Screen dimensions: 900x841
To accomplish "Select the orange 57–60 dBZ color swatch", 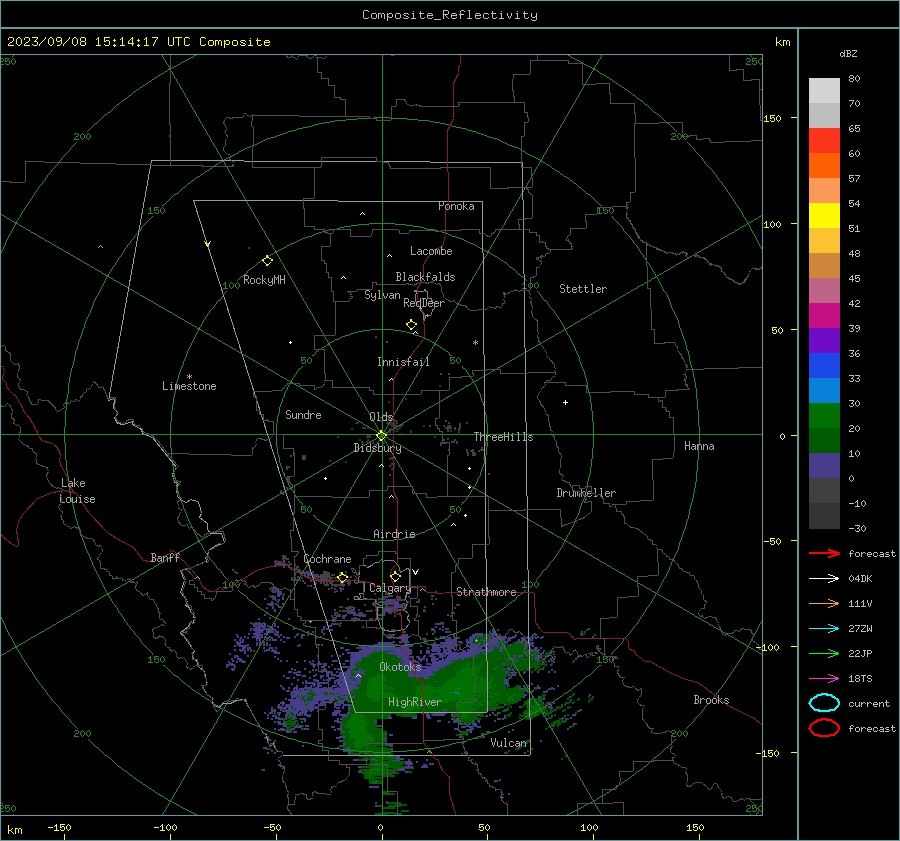I will pyautogui.click(x=824, y=165).
